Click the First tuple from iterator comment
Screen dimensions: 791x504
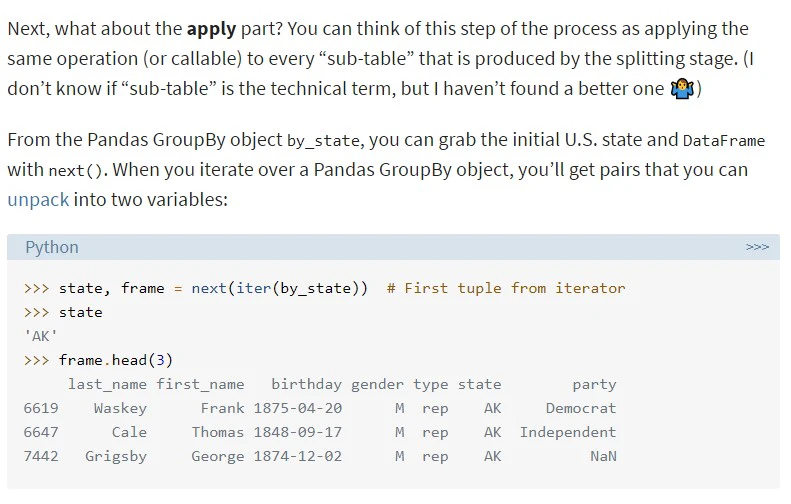(506, 289)
